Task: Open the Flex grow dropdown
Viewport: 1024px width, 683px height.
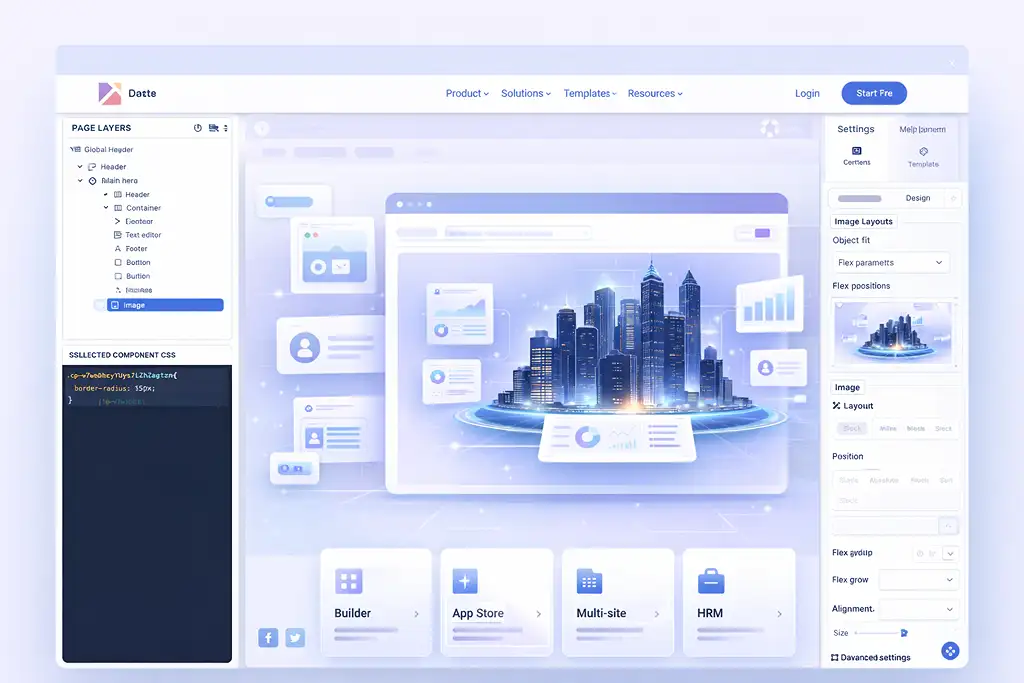Action: (x=918, y=580)
